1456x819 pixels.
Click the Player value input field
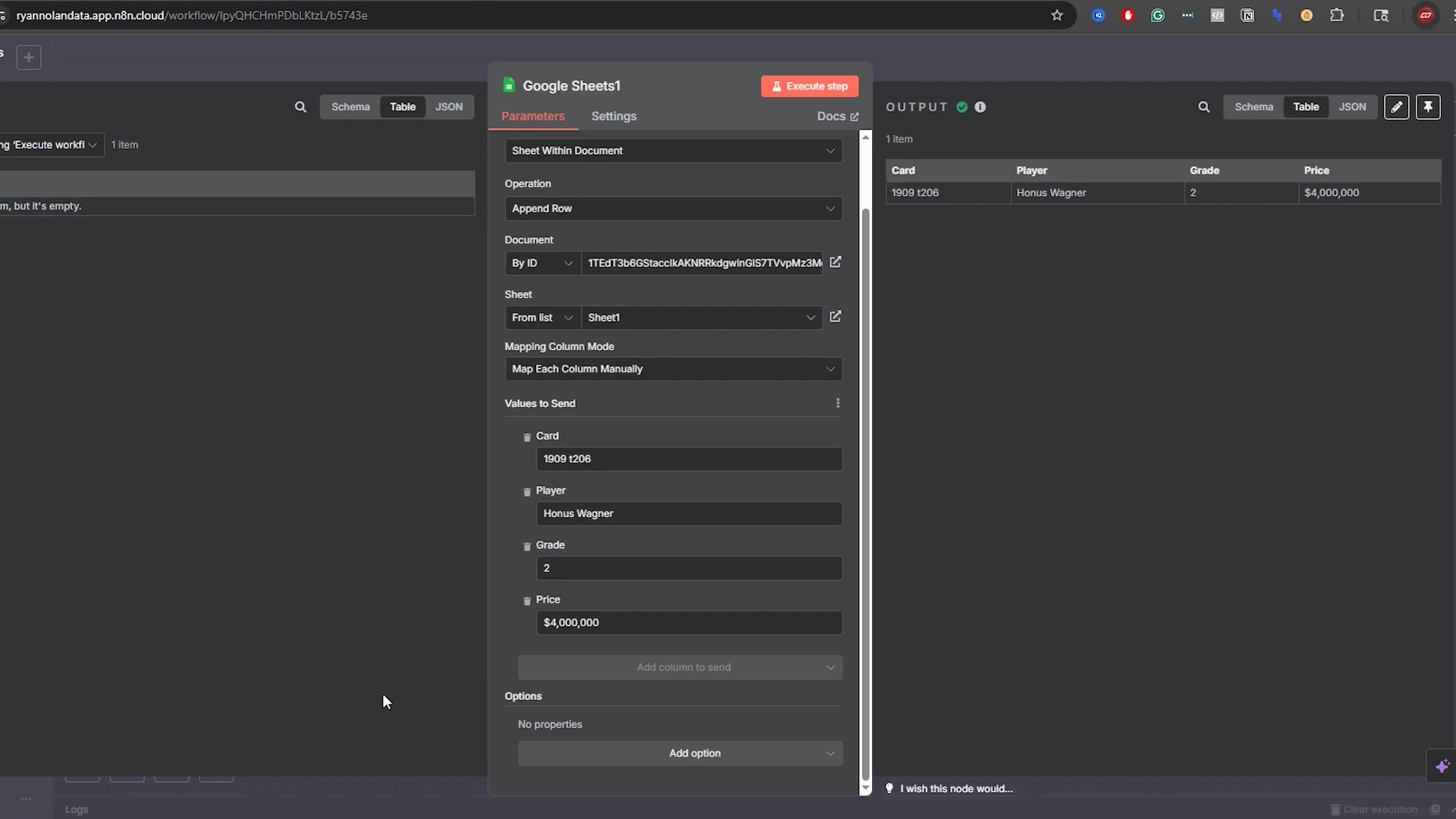(689, 513)
